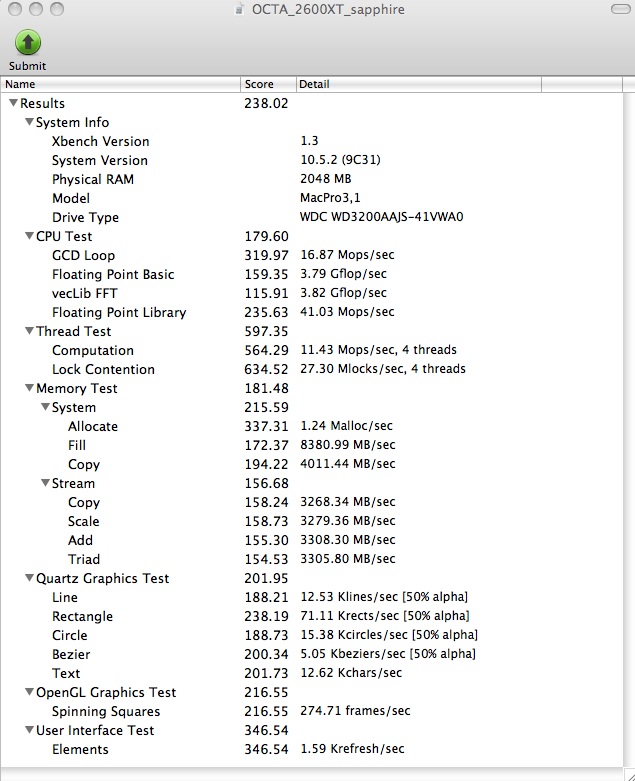Select the Elements row
The height and width of the screenshot is (781, 635).
(x=311, y=749)
